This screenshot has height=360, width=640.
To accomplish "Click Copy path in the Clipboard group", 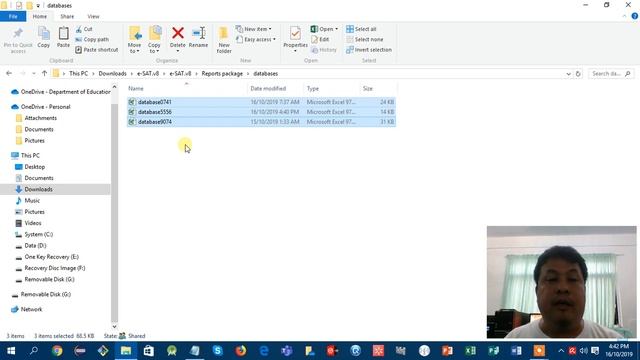I will (92, 39).
